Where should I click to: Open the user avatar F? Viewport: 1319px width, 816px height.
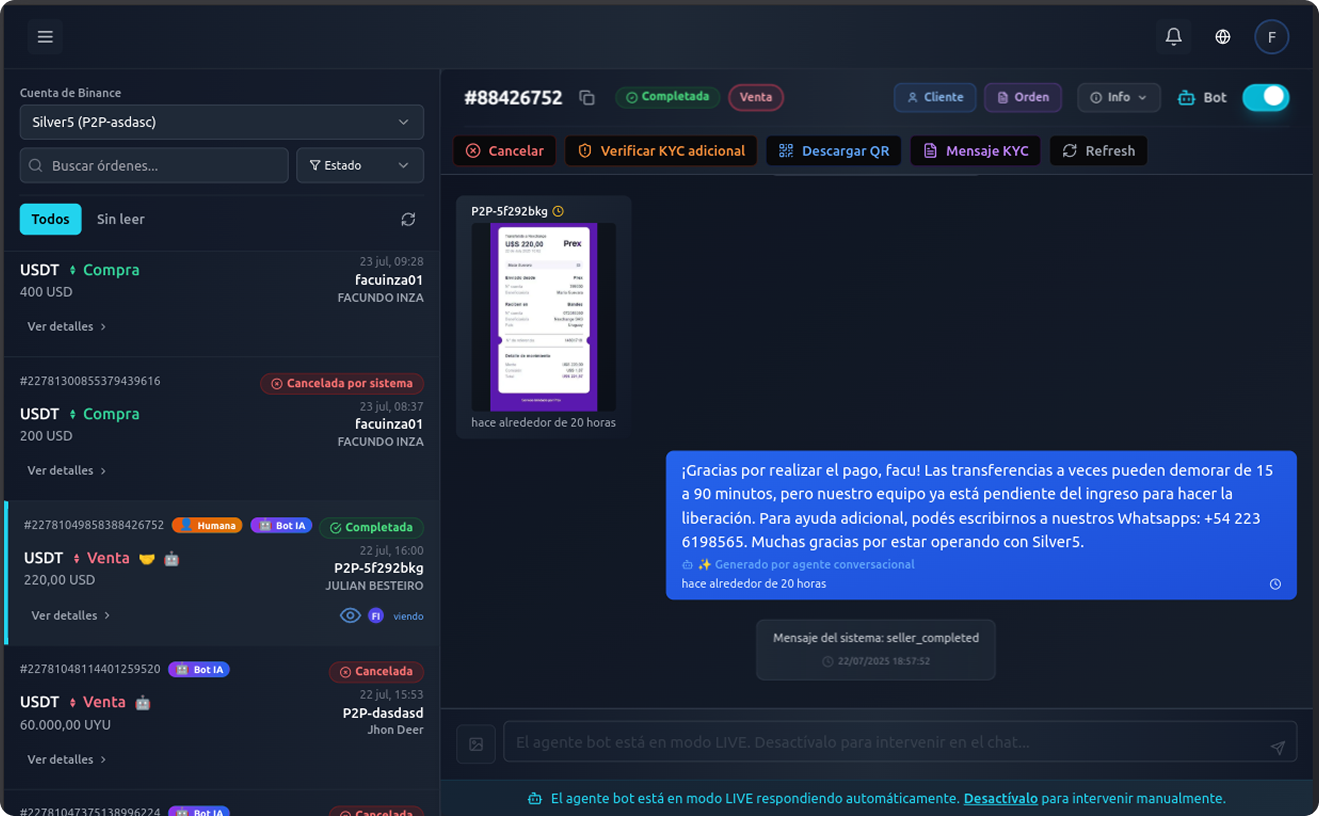click(1271, 37)
